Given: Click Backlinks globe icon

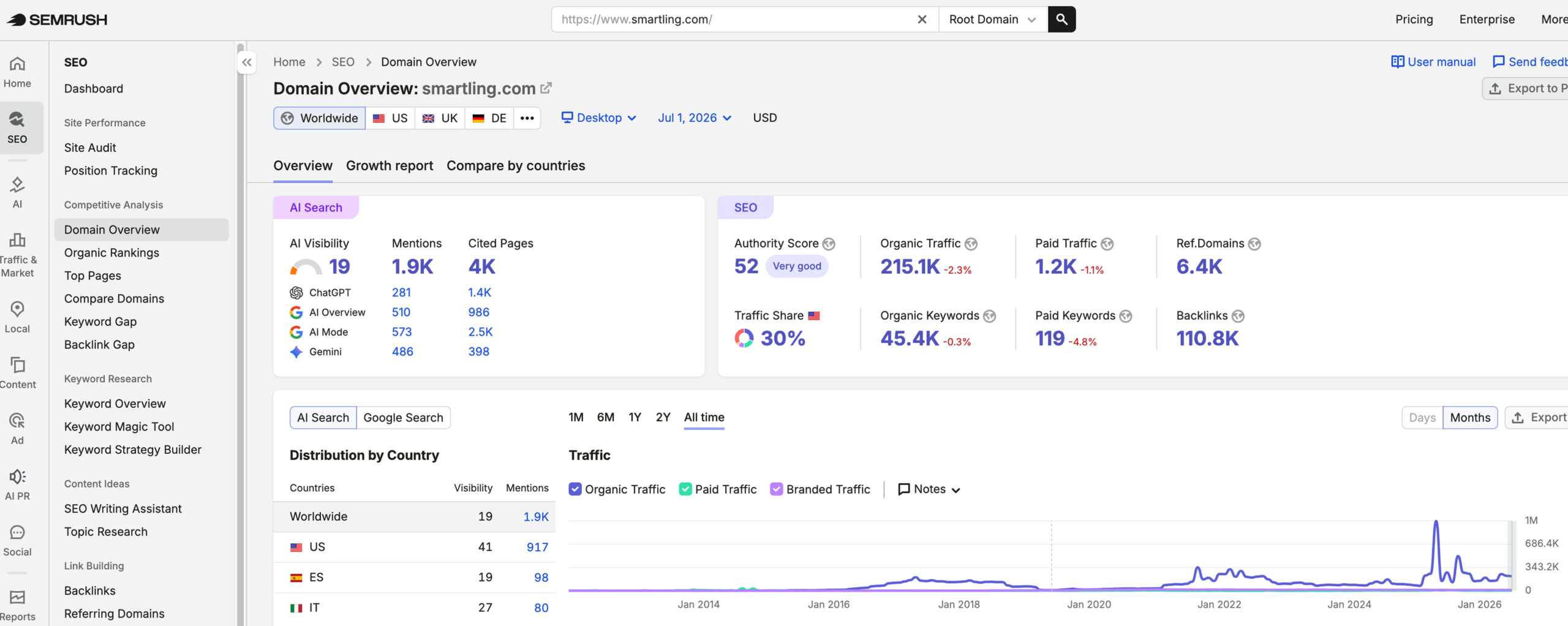Looking at the screenshot, I should [1238, 316].
